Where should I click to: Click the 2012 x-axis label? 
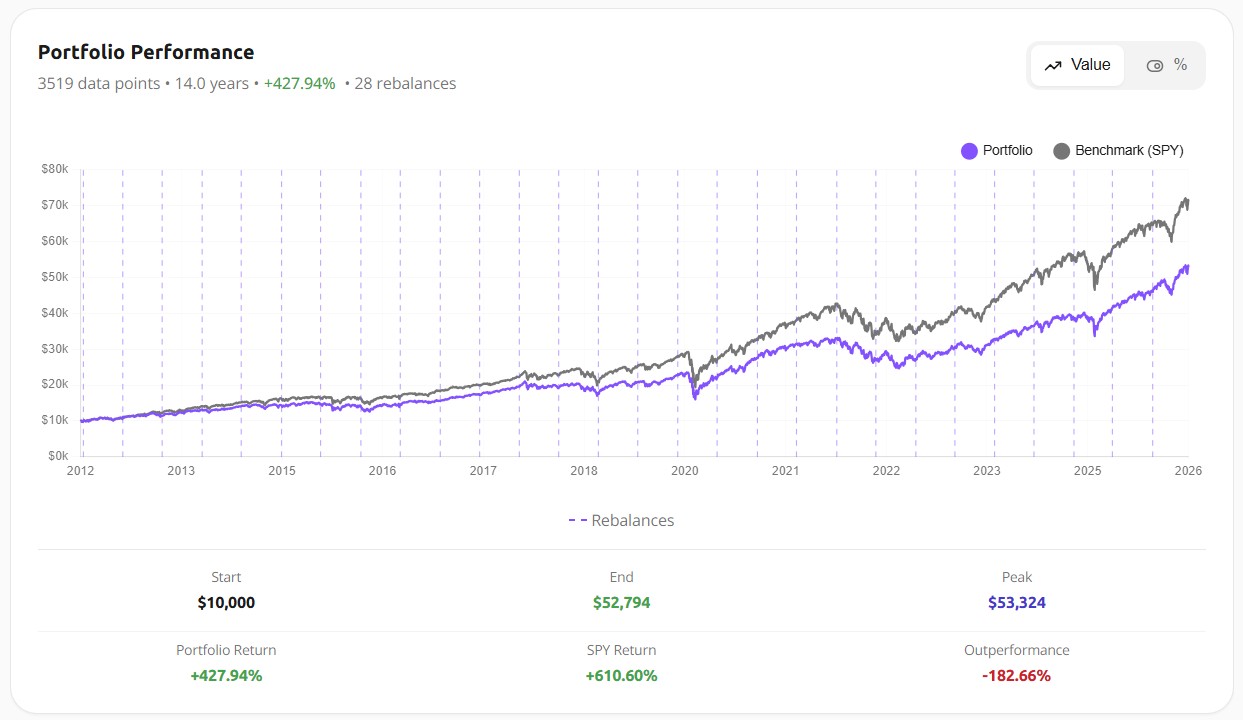point(82,470)
